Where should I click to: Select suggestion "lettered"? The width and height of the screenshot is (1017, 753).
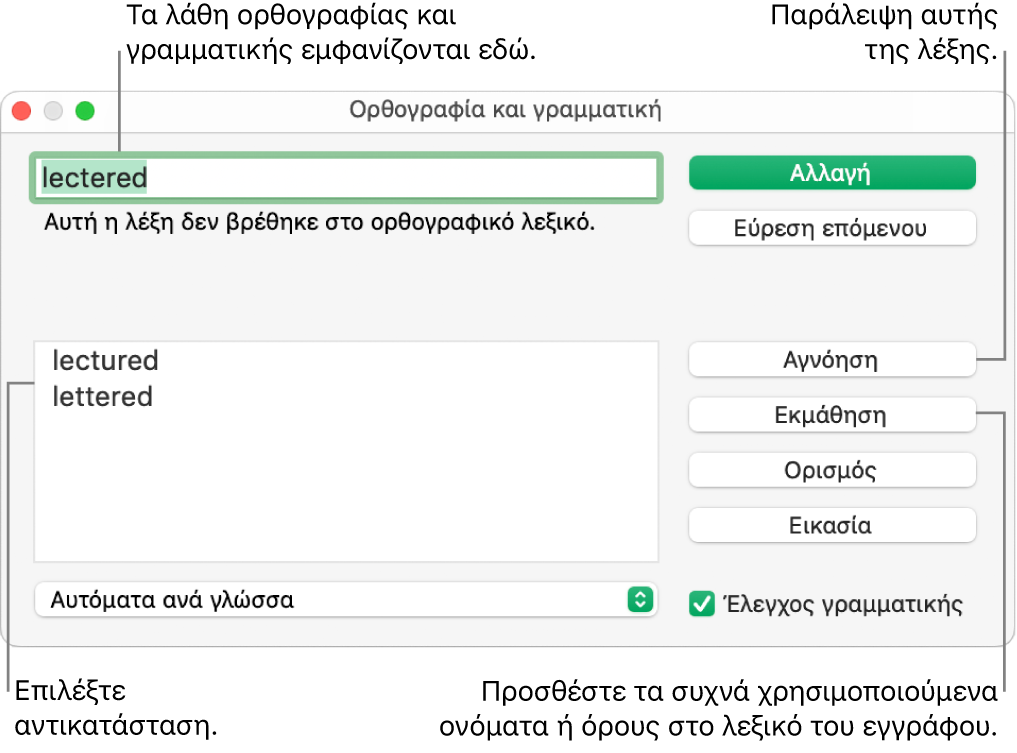point(102,396)
